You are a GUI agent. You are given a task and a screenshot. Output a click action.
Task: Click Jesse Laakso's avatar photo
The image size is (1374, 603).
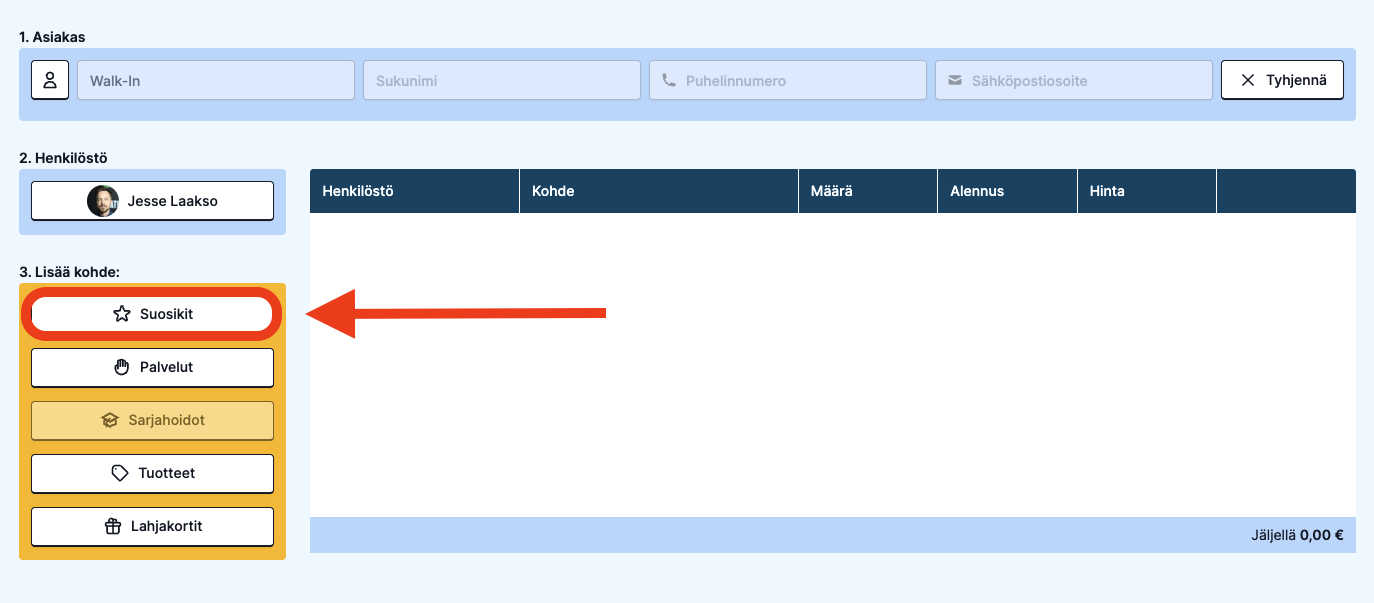[x=102, y=201]
